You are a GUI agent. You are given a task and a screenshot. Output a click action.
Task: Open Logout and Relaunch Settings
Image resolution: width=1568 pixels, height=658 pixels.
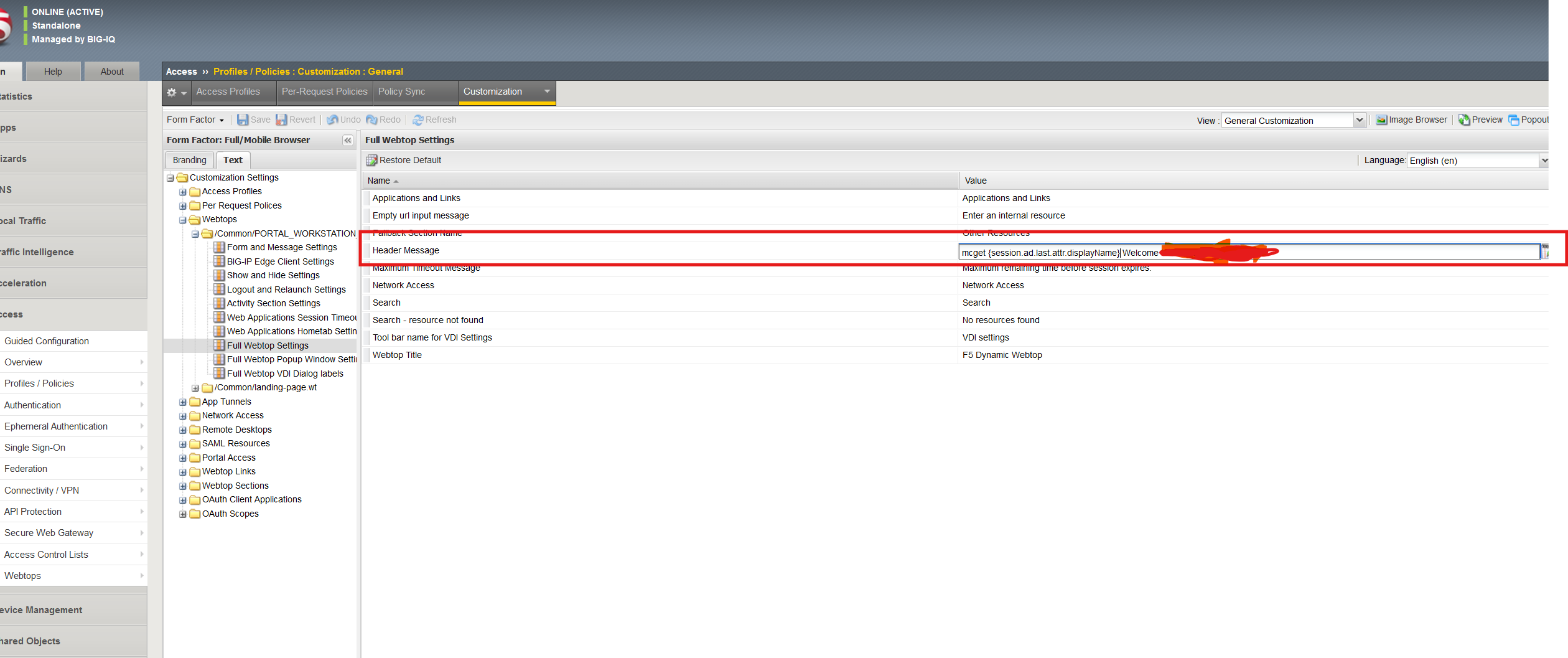click(x=286, y=289)
